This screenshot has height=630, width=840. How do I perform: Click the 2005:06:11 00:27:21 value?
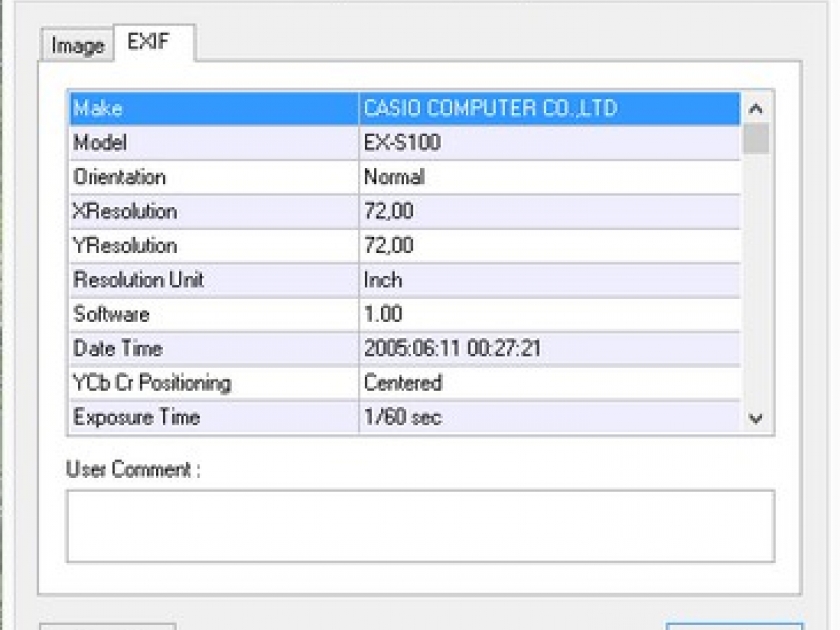tap(453, 349)
